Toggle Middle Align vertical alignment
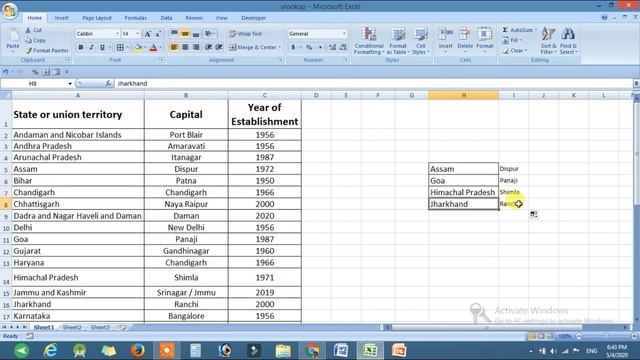Viewport: 640px width, 360px height. 185,33
